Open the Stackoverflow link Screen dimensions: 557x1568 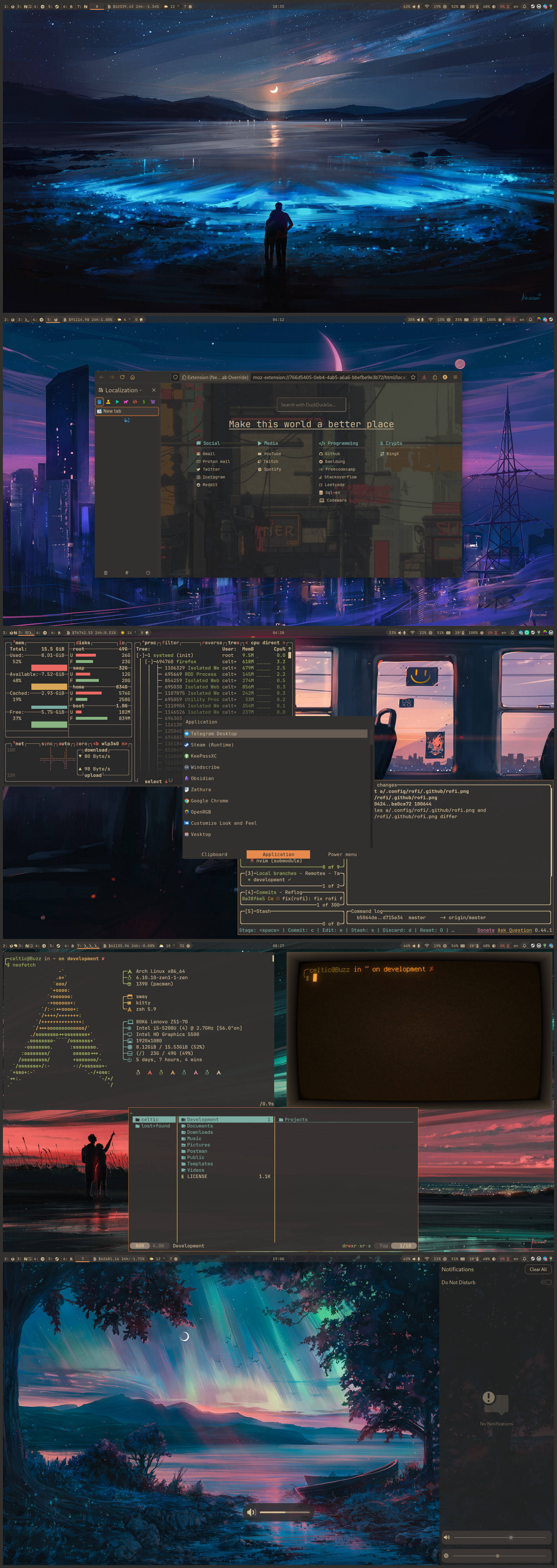[x=338, y=477]
